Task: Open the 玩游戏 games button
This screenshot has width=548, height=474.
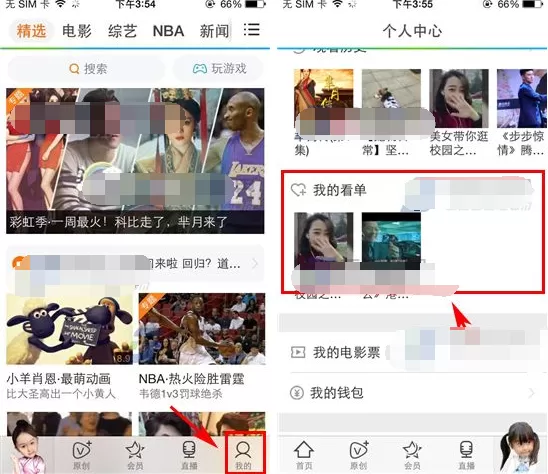Action: click(219, 69)
